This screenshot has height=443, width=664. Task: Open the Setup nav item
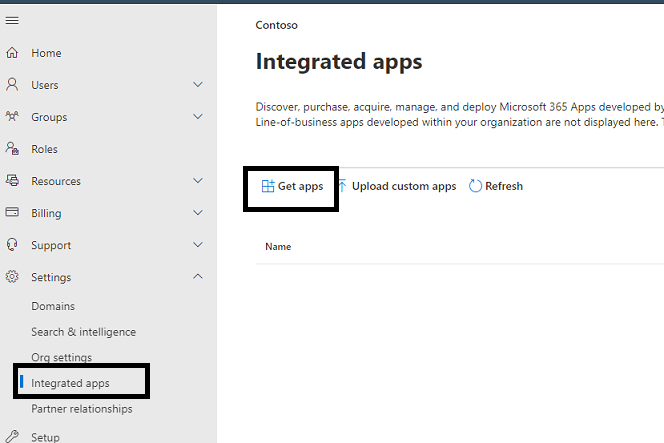click(x=45, y=437)
